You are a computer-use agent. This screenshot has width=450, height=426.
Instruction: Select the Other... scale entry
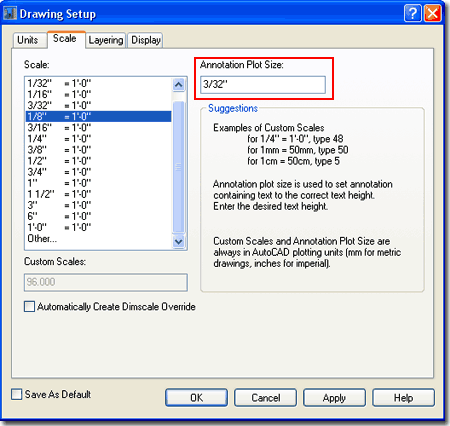click(98, 239)
